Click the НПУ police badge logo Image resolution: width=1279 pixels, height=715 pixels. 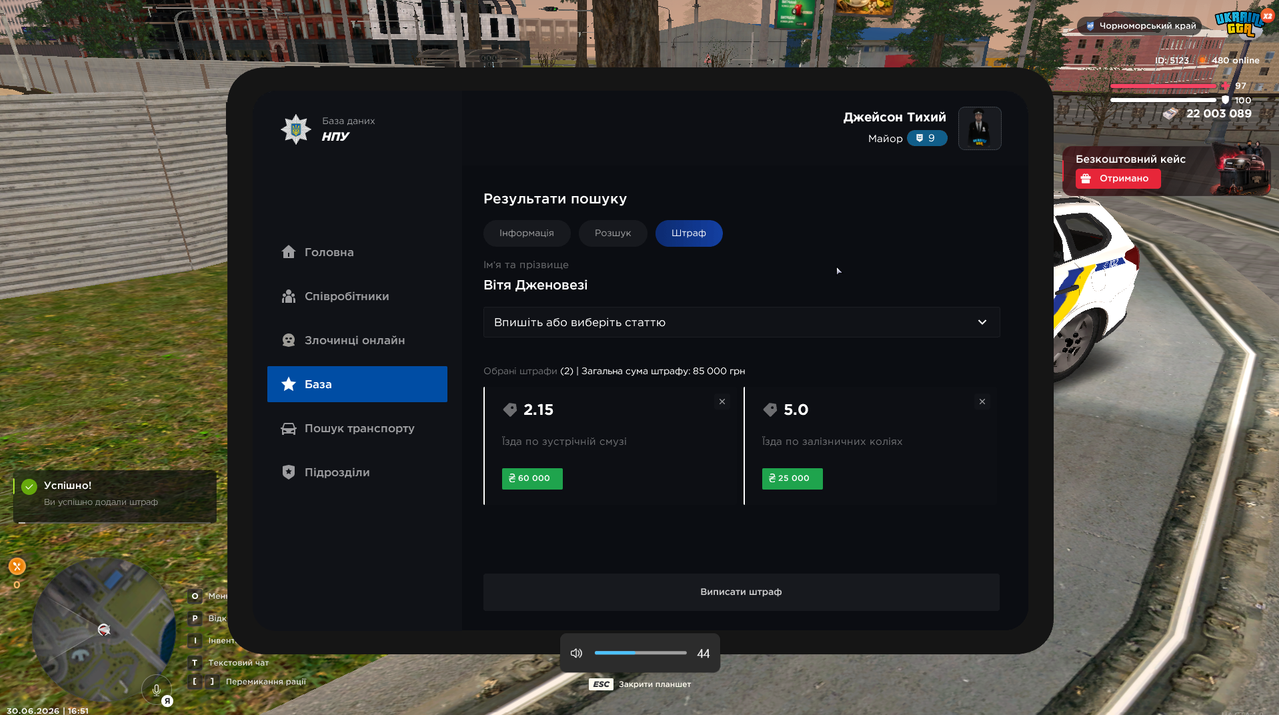tap(296, 129)
